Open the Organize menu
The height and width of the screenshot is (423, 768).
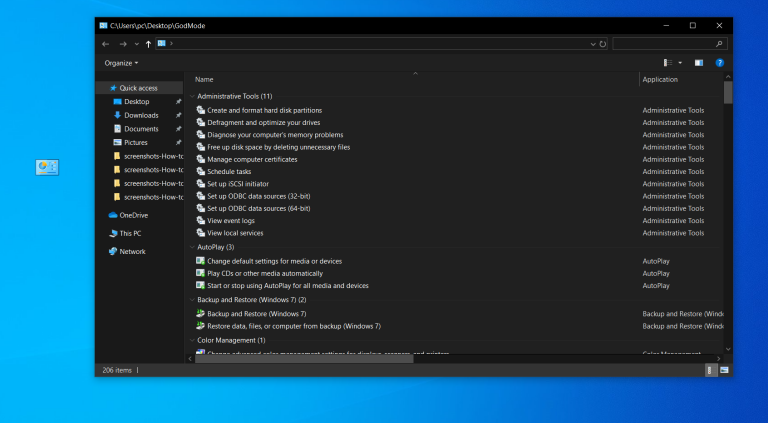point(121,63)
